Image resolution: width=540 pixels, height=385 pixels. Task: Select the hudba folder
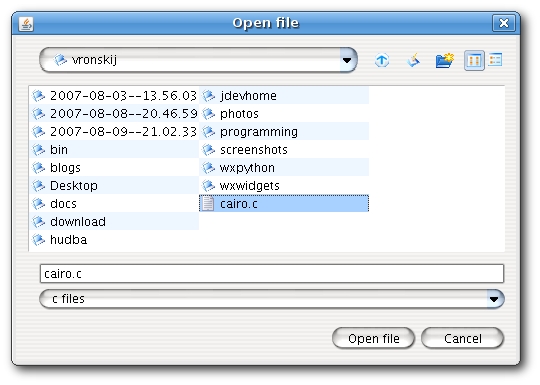115,239
